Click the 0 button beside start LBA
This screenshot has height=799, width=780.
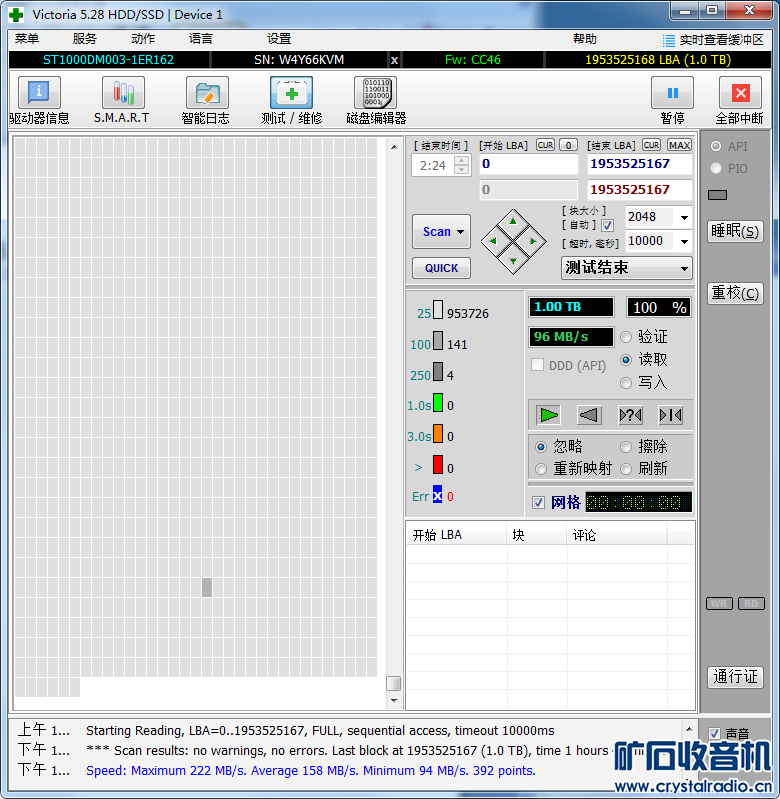pyautogui.click(x=568, y=145)
